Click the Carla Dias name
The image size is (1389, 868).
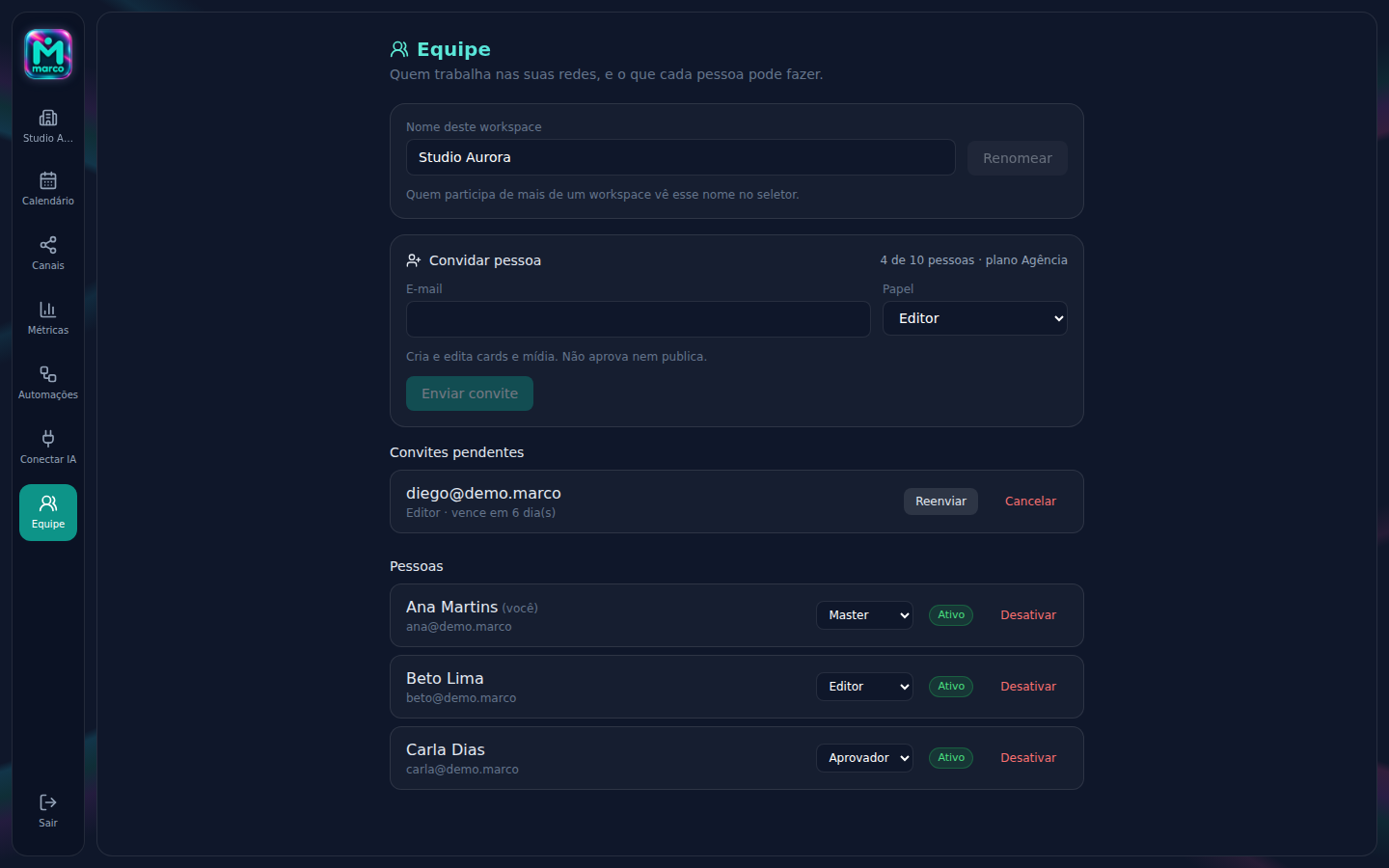pyautogui.click(x=446, y=749)
